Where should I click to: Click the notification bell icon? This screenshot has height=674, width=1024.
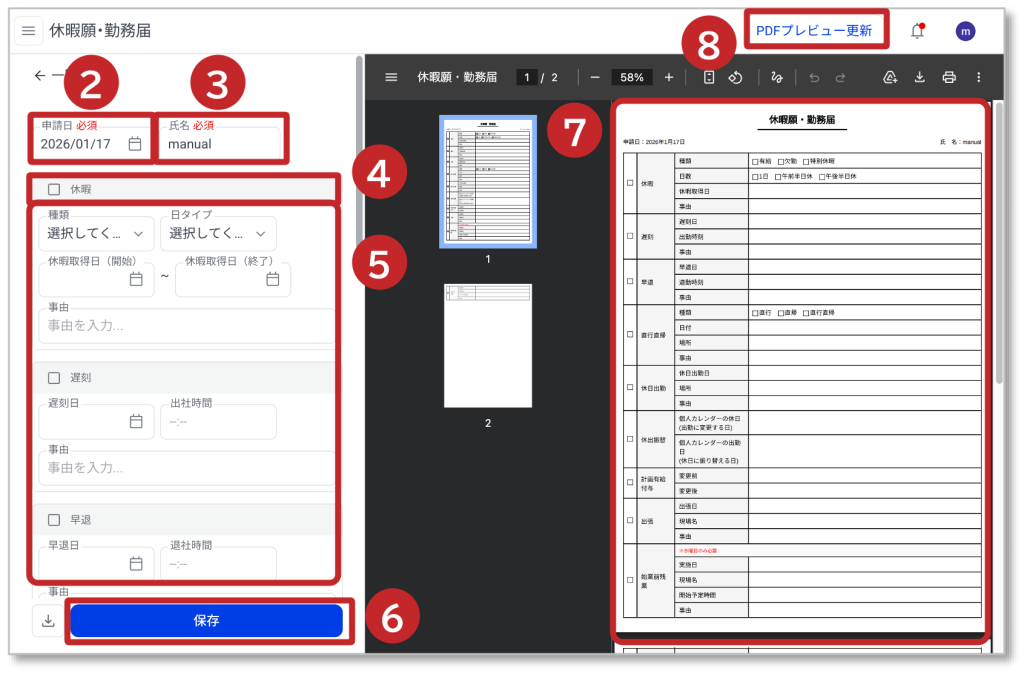pyautogui.click(x=917, y=31)
